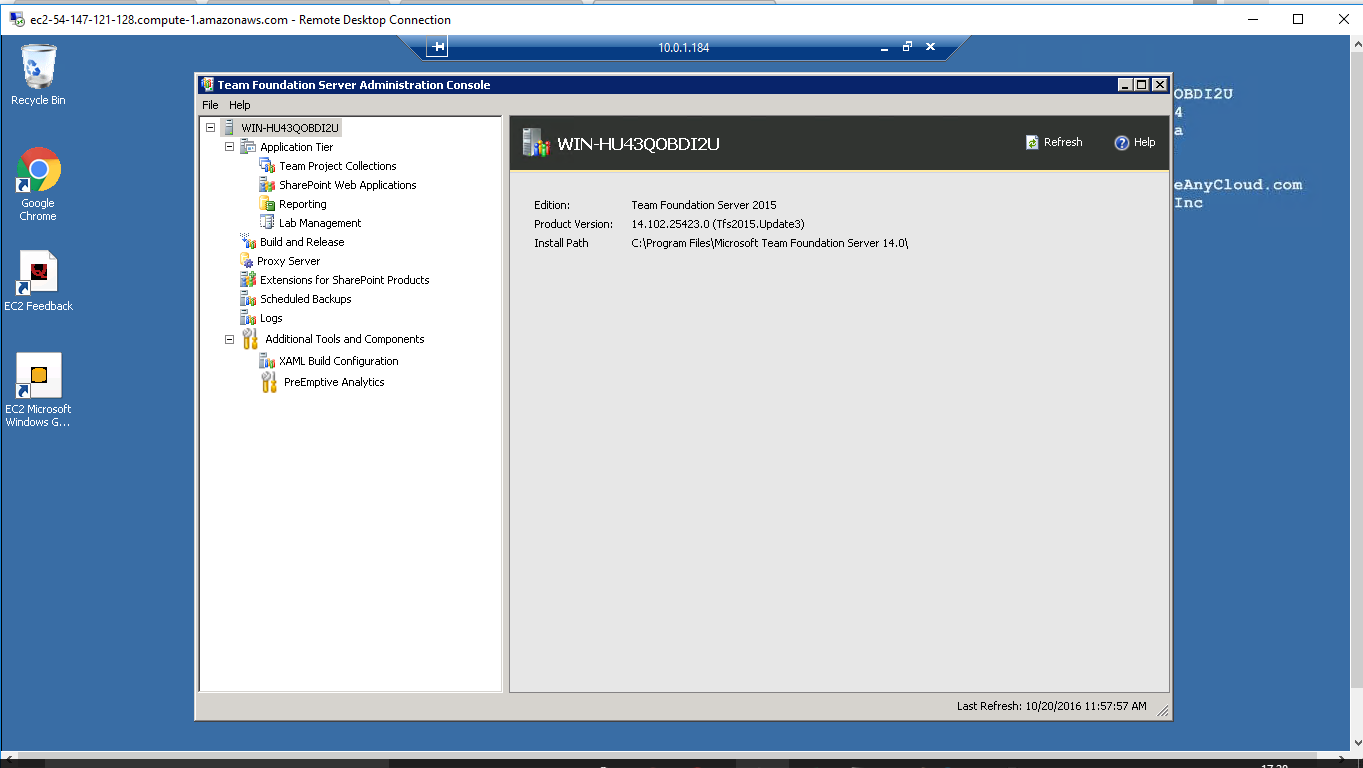Open the File menu
This screenshot has width=1363, height=768.
(x=210, y=105)
